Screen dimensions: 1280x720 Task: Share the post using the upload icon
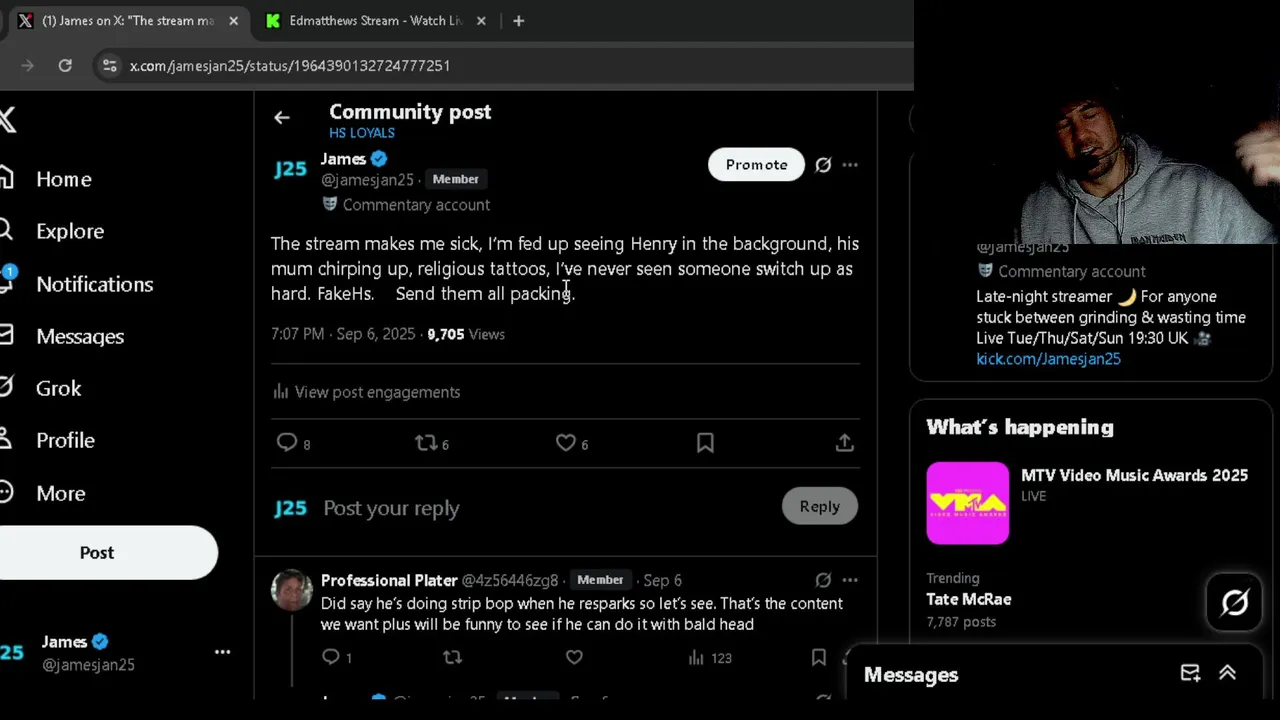845,443
